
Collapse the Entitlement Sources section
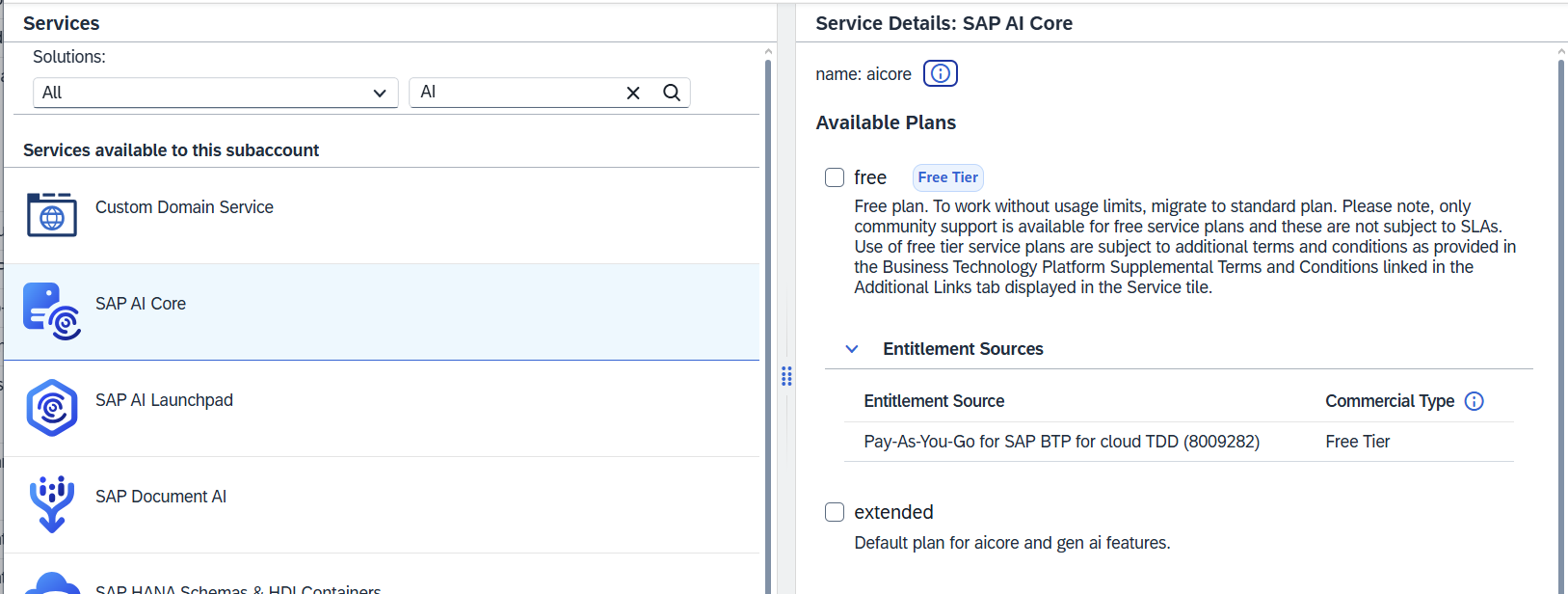point(852,349)
